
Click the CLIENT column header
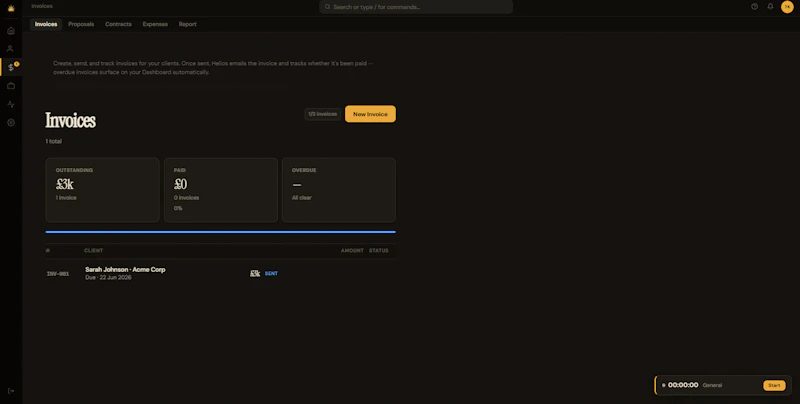[x=93, y=250]
